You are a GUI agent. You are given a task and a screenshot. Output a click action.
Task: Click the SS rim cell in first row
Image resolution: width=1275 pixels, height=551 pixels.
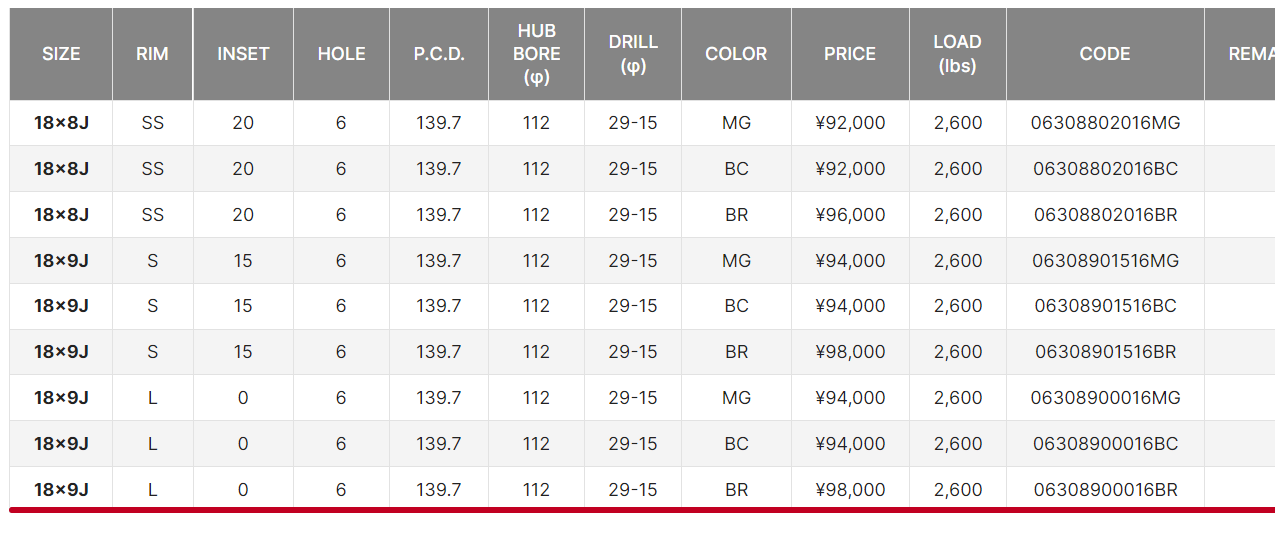click(152, 123)
